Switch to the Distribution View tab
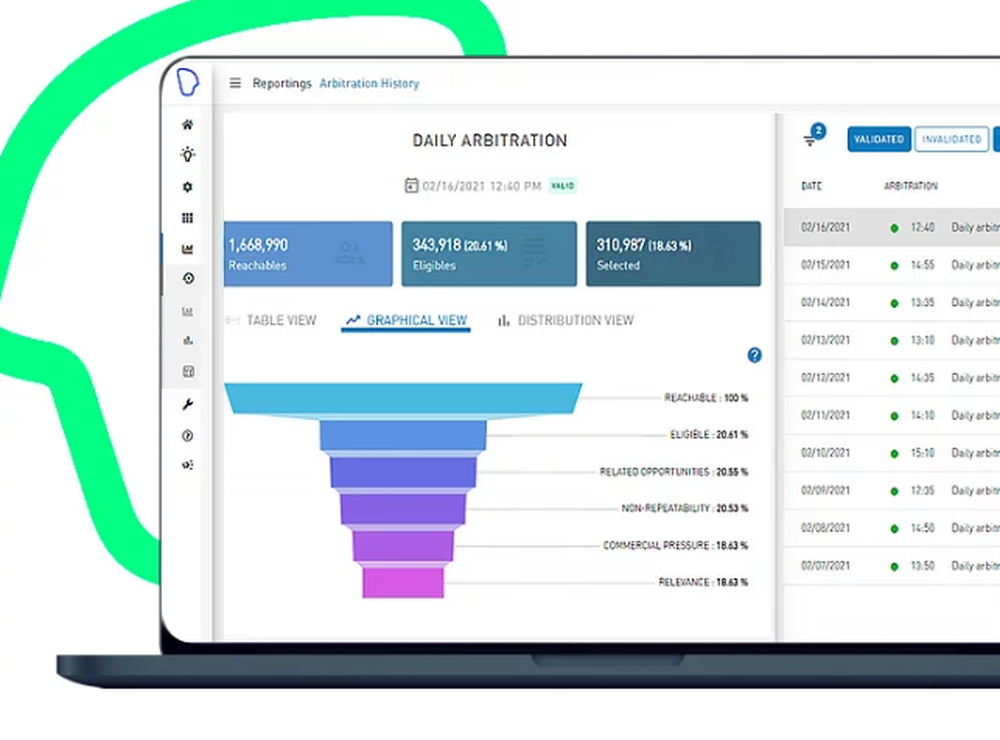The width and height of the screenshot is (1000, 740). (566, 320)
